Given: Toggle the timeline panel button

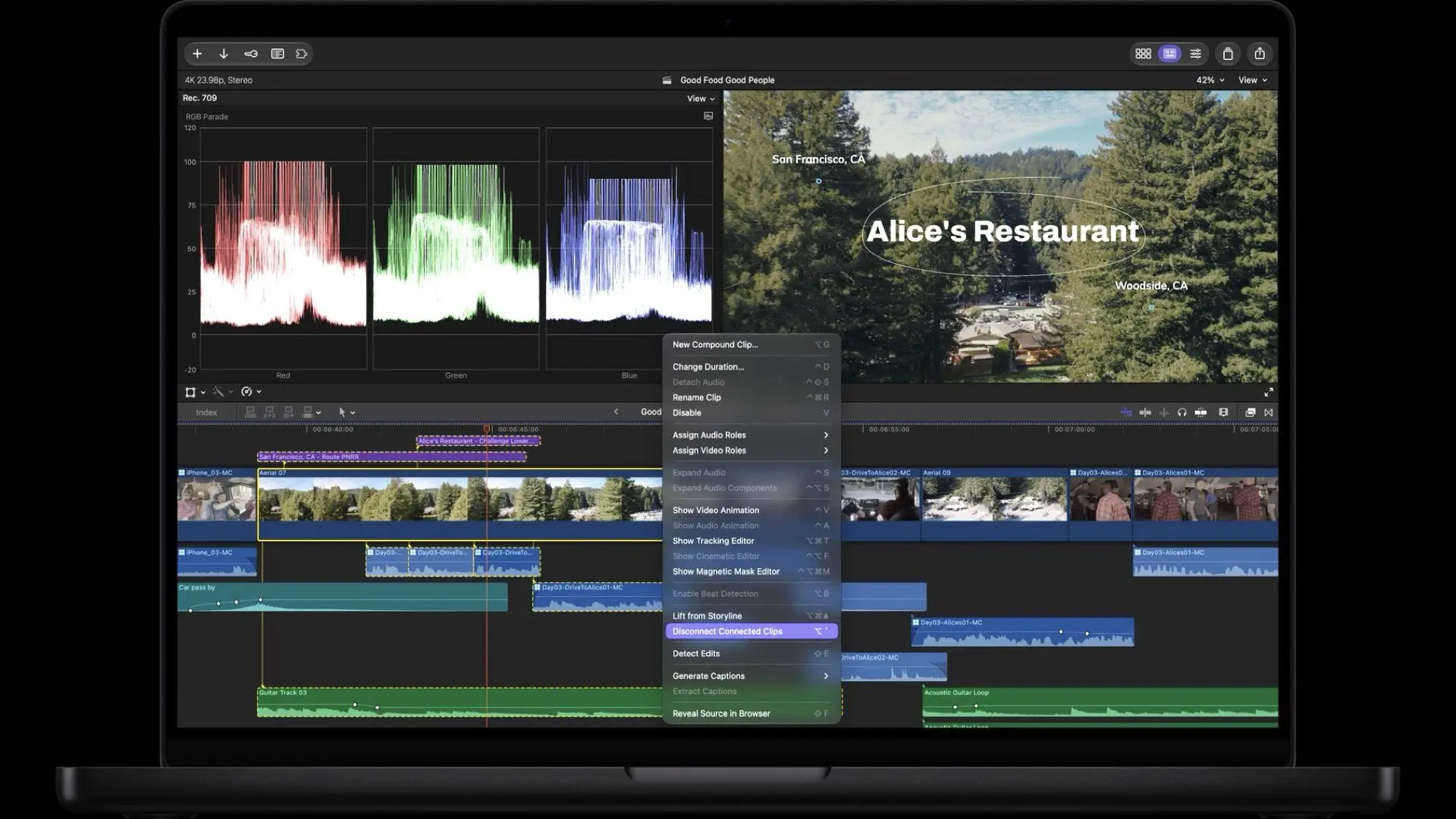Looking at the screenshot, I should click(x=1169, y=54).
